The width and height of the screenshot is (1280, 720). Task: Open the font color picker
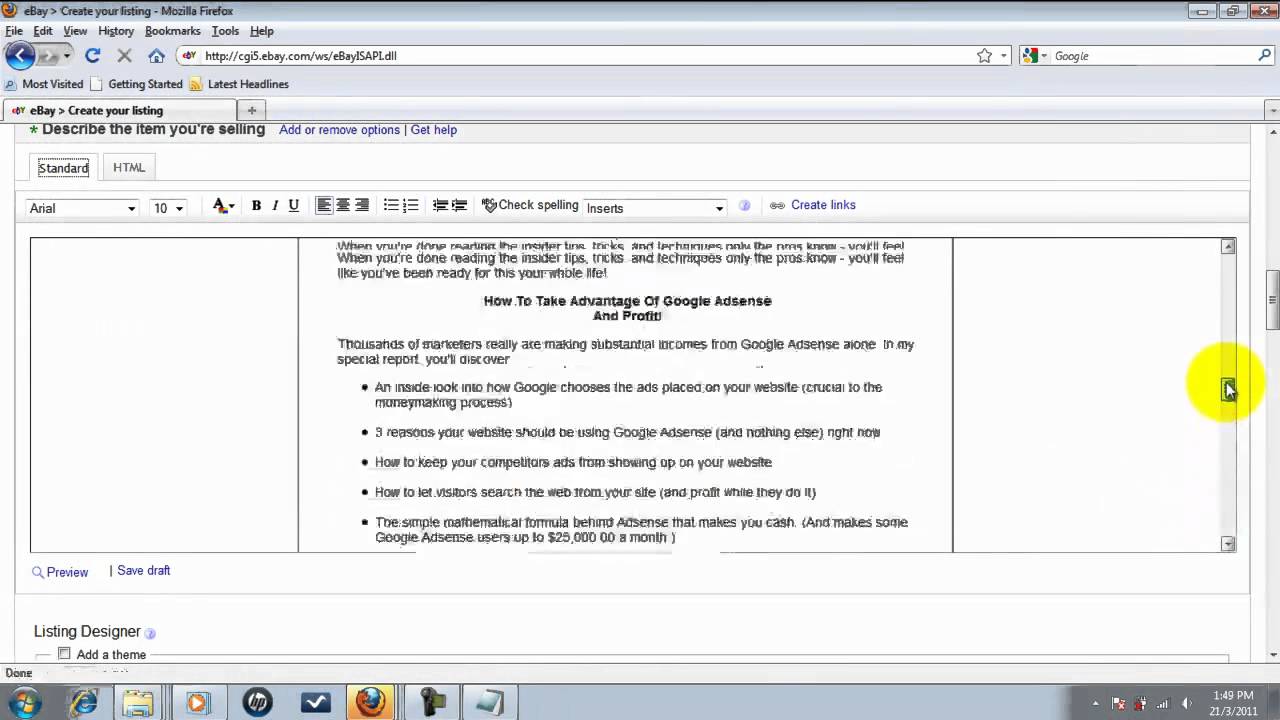223,206
